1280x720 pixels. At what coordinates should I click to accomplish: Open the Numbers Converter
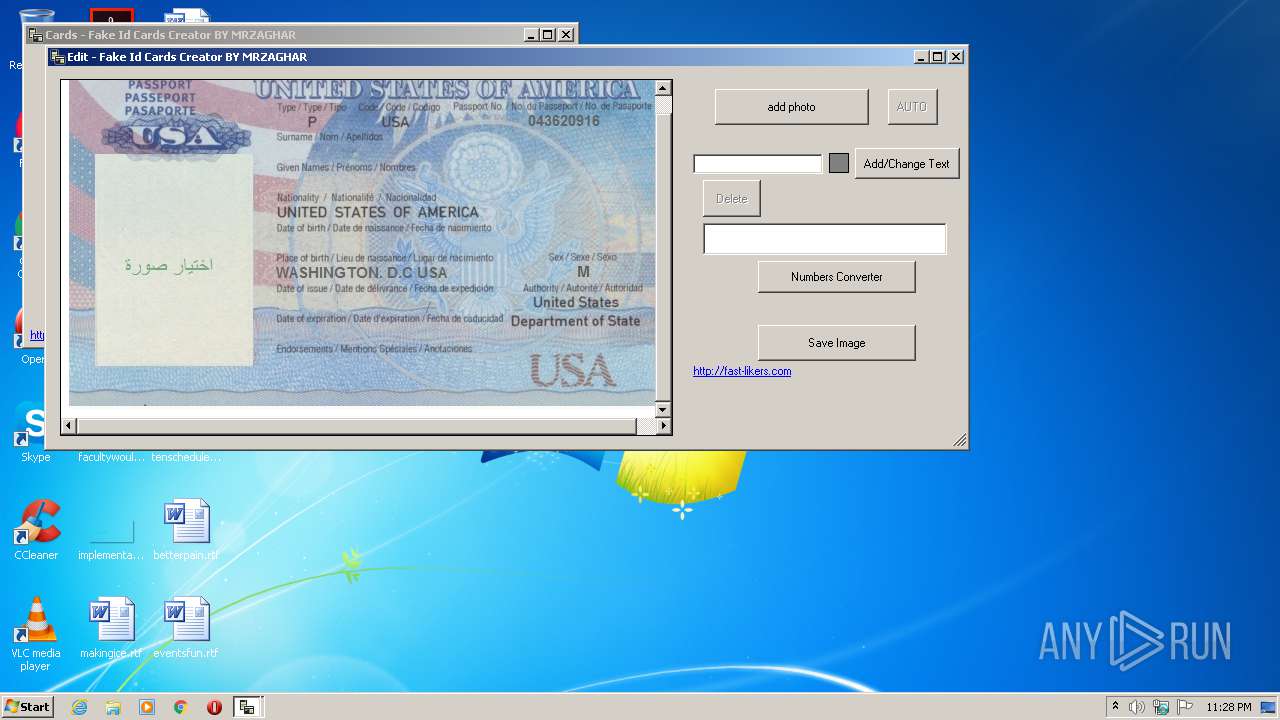(x=836, y=277)
